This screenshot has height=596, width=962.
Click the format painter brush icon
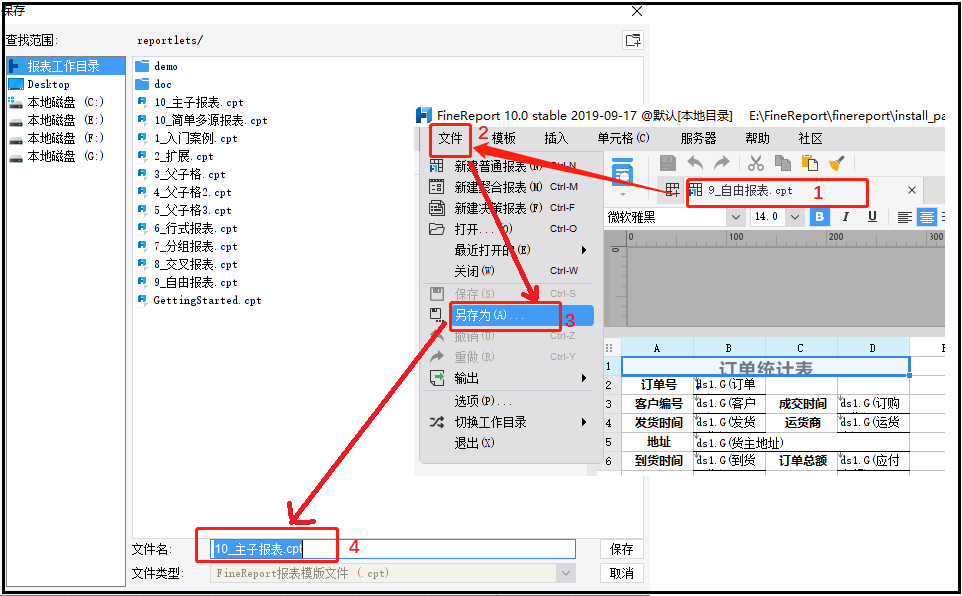(836, 163)
